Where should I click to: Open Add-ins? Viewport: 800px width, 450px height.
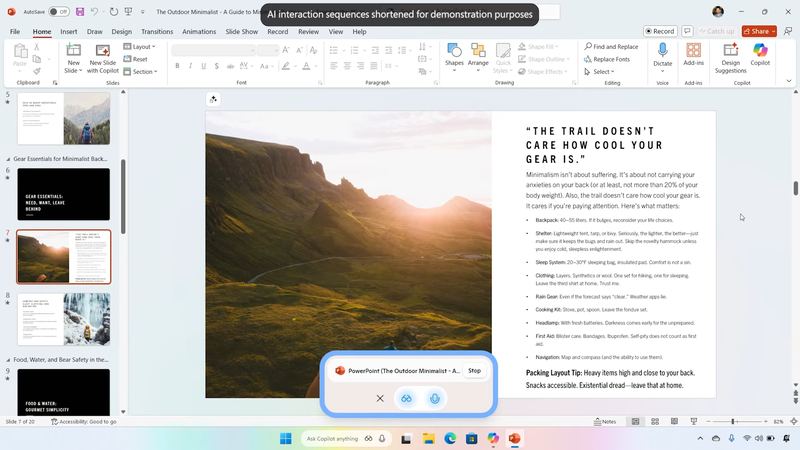point(693,55)
